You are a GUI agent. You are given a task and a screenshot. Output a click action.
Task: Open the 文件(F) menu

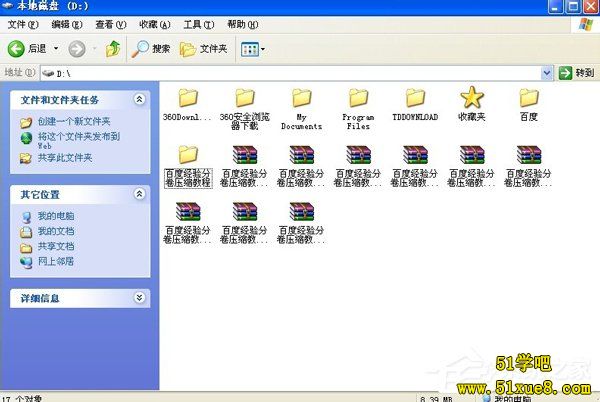(x=22, y=23)
